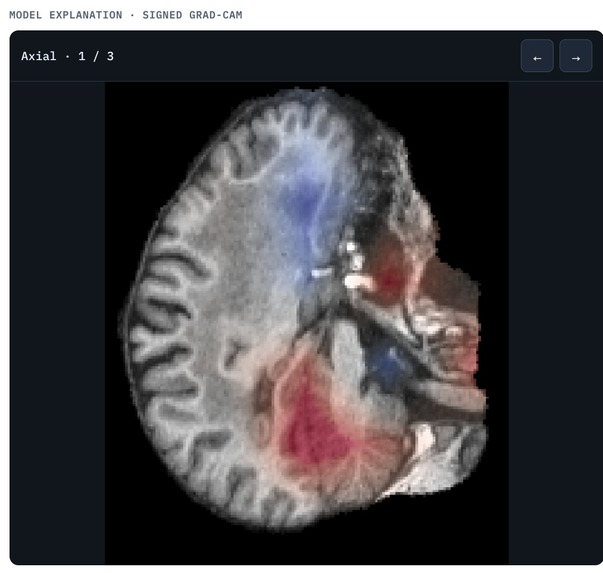Click the Grad-CAM brain MRI image

[307, 323]
